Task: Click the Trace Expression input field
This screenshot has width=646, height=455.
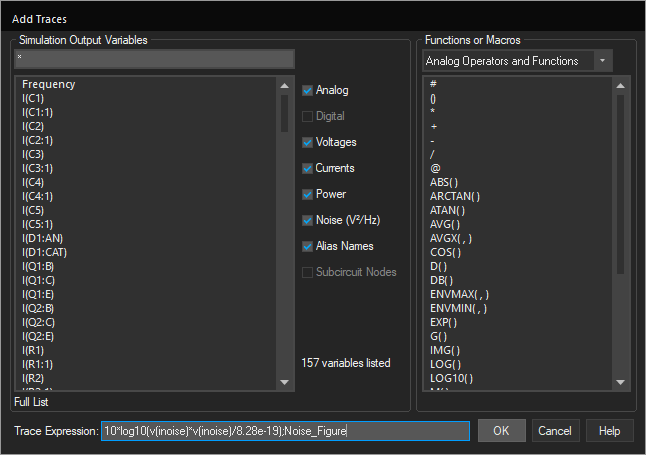Action: (285, 431)
